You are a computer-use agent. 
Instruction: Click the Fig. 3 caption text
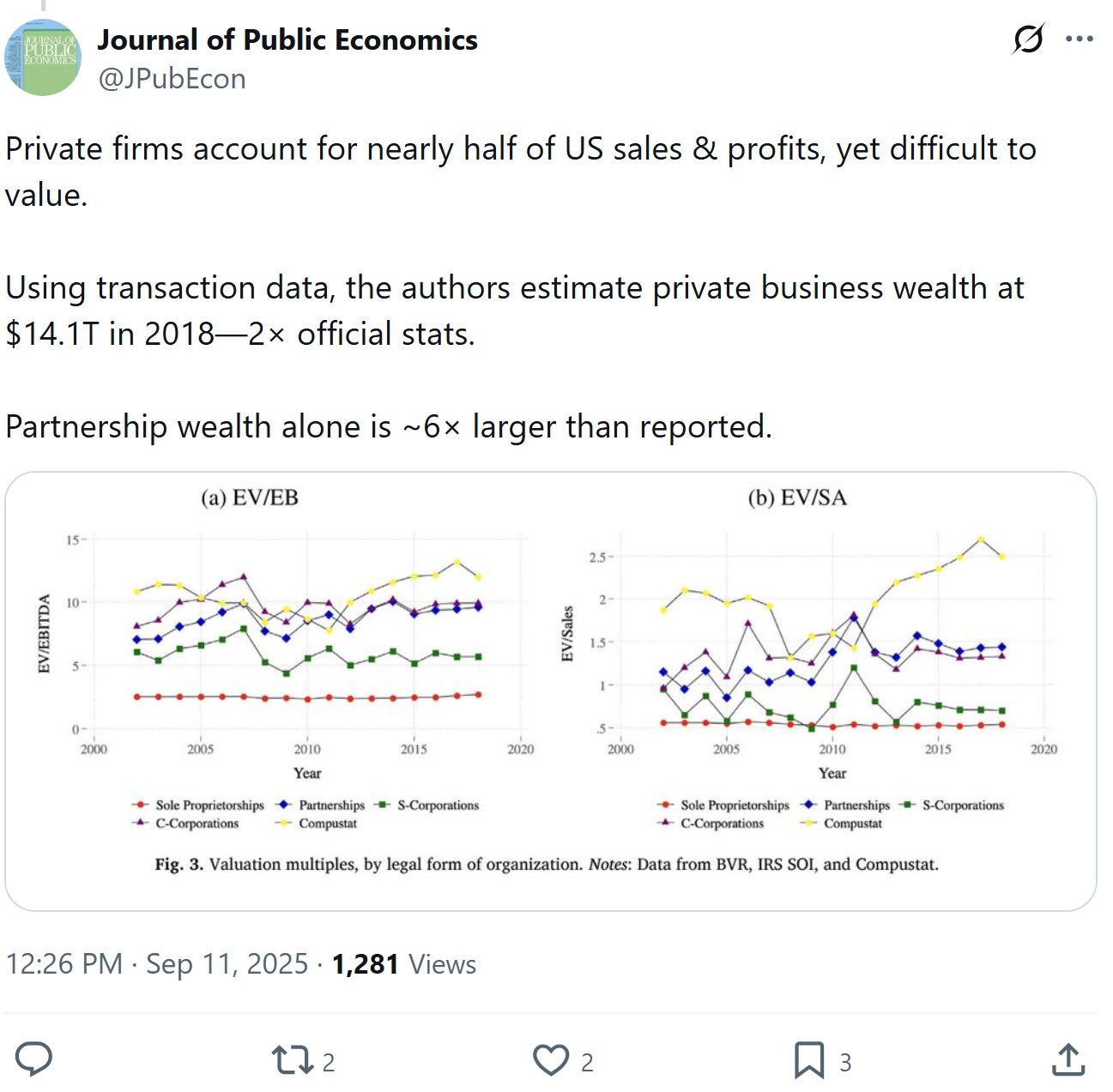(x=547, y=864)
